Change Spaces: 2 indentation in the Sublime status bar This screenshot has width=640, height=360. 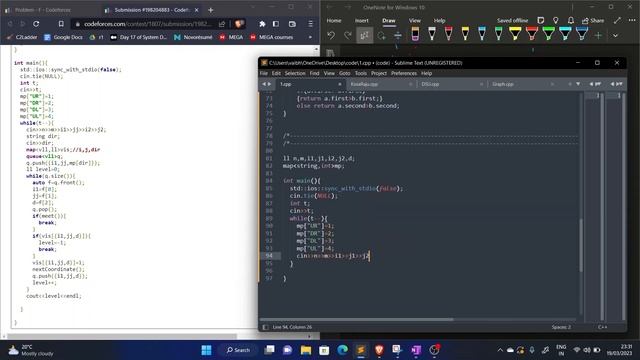[x=561, y=327]
